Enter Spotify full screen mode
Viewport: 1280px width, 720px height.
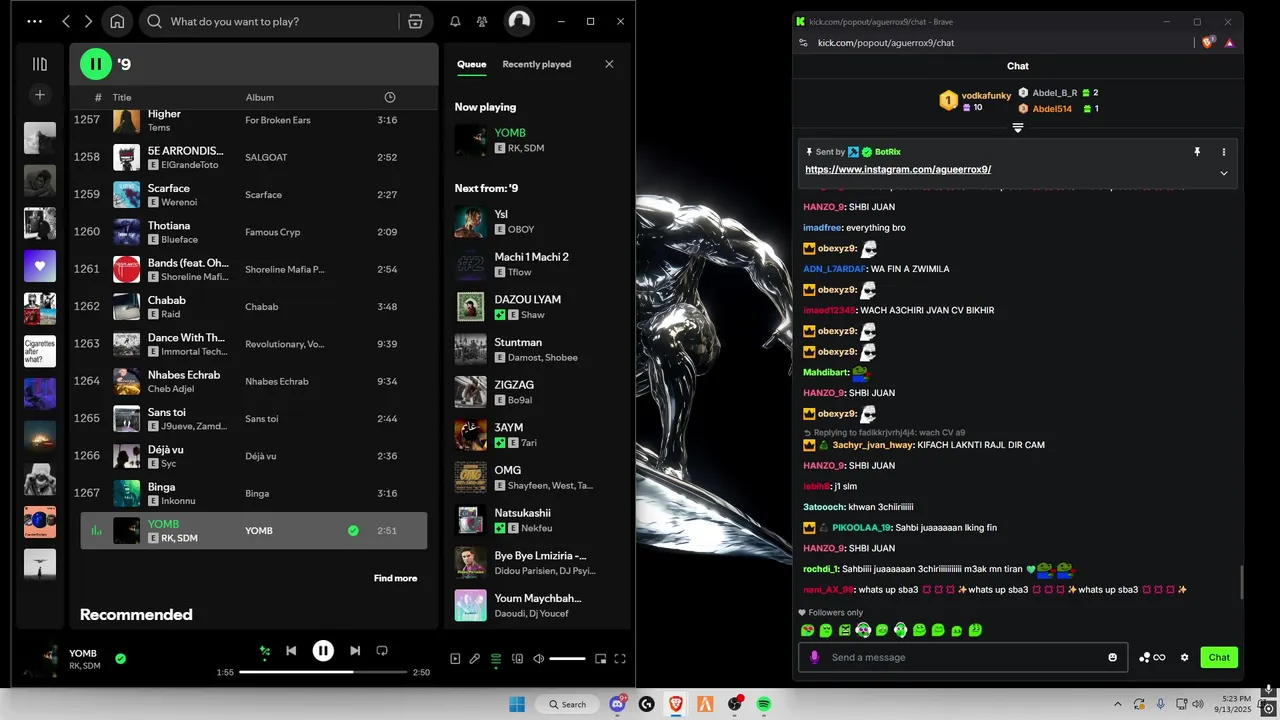click(x=620, y=659)
